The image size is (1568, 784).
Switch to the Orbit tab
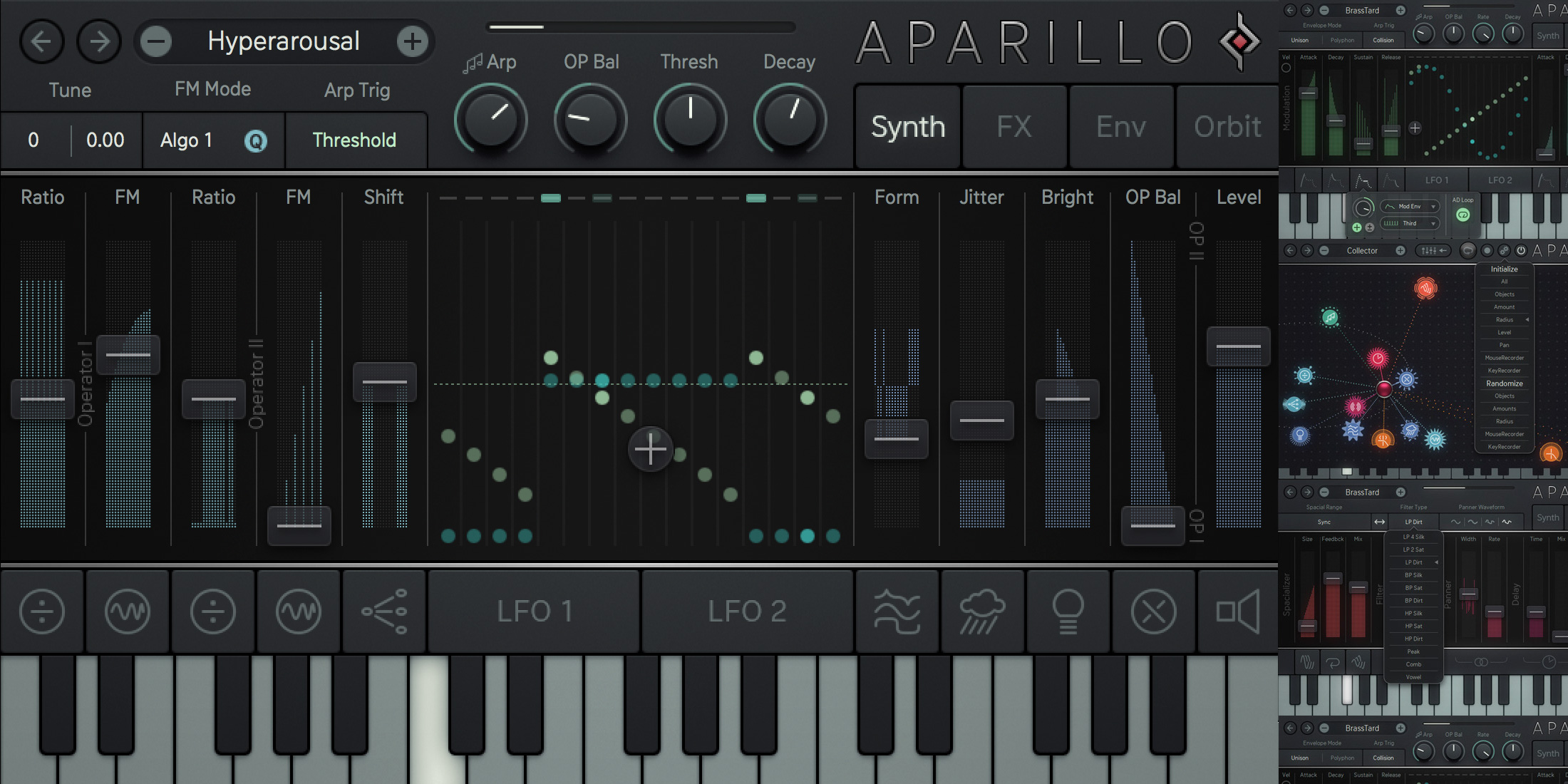[x=1227, y=127]
